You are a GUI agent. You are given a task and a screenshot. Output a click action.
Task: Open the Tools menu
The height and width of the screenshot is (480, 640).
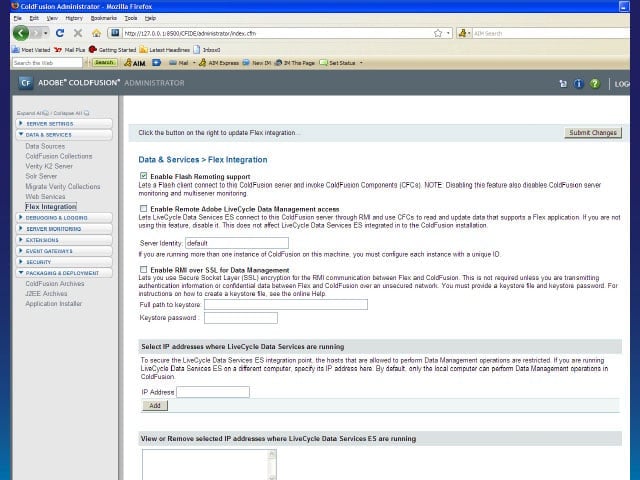point(131,18)
